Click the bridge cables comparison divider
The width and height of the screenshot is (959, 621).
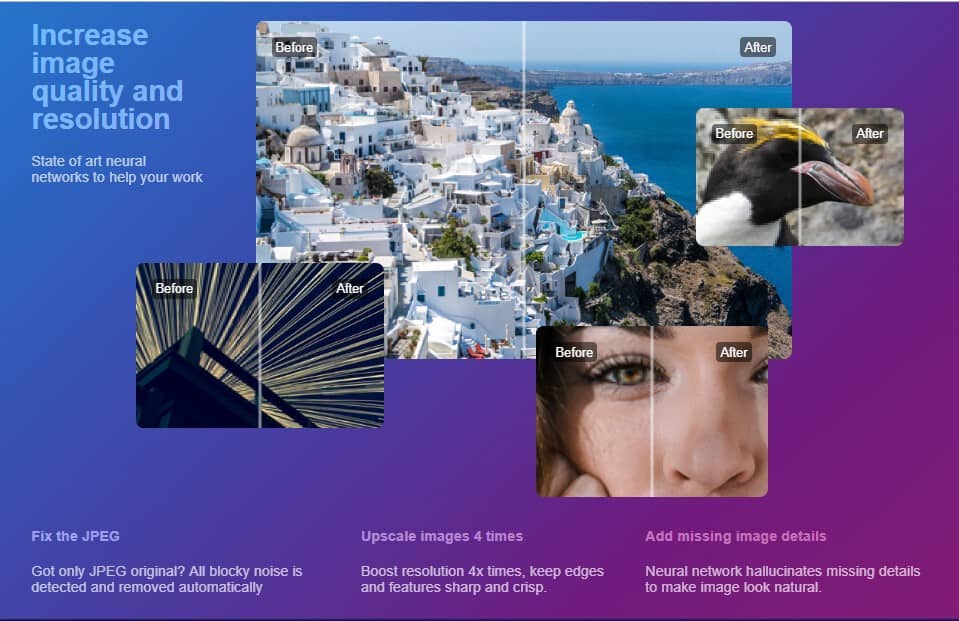click(260, 345)
